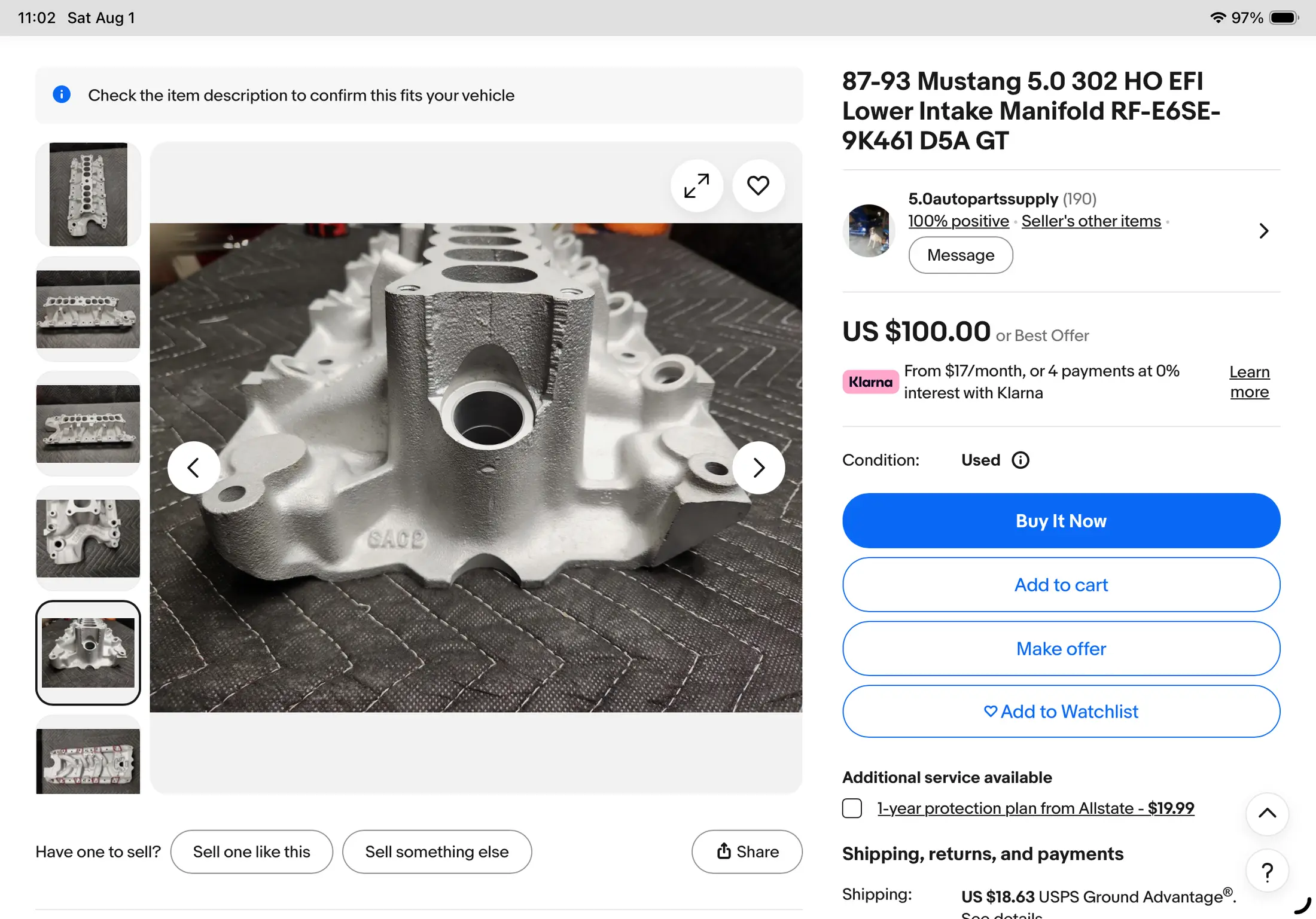Share this listing
This screenshot has height=919, width=1316.
(x=747, y=851)
